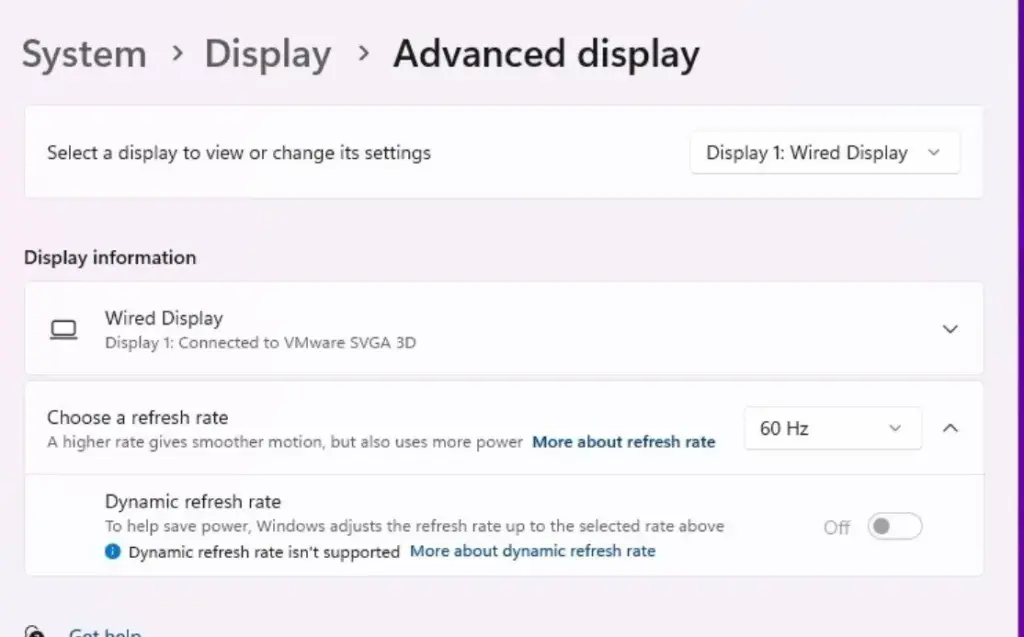Click the blue info icon for dynamic refresh
Image resolution: width=1024 pixels, height=637 pixels.
[x=113, y=551]
